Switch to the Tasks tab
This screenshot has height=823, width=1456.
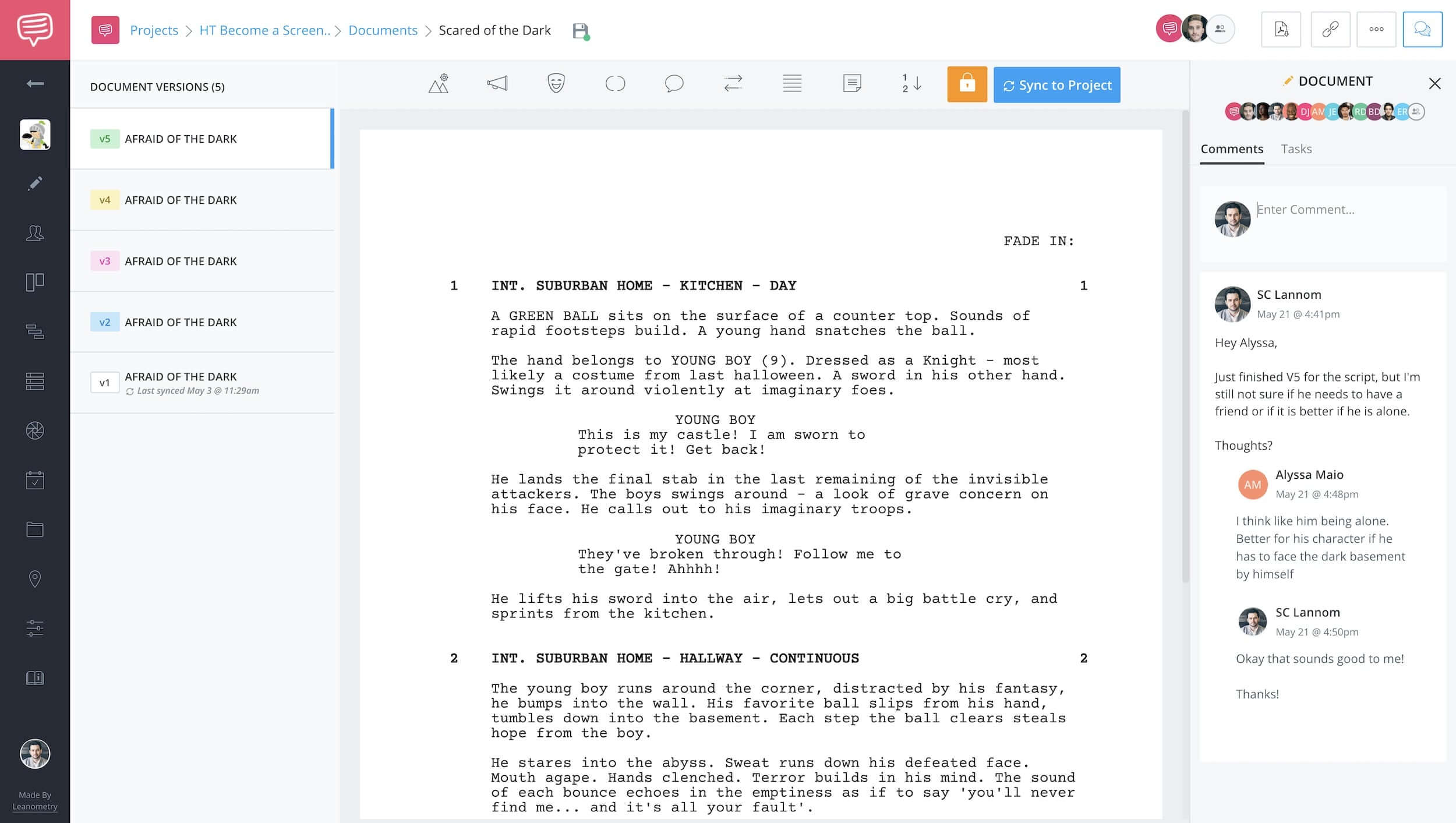click(1296, 148)
